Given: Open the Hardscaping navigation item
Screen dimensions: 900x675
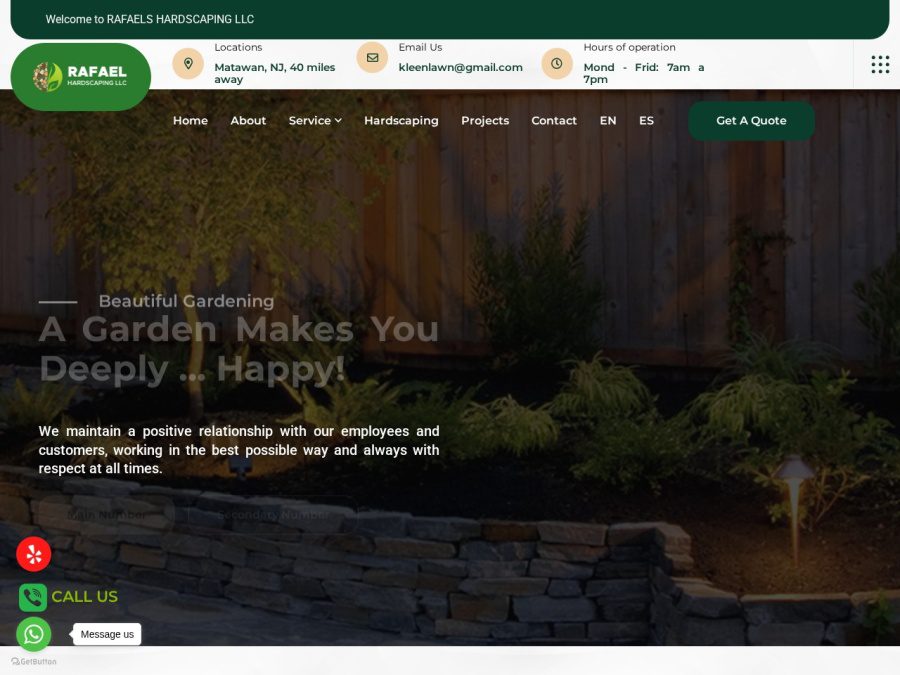Looking at the screenshot, I should (401, 120).
